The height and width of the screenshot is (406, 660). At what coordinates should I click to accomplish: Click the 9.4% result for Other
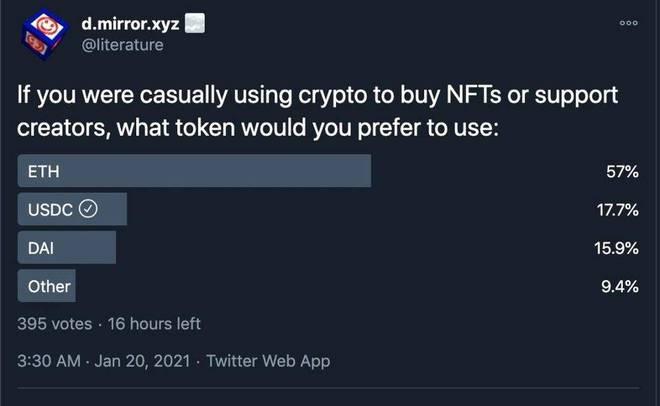620,286
